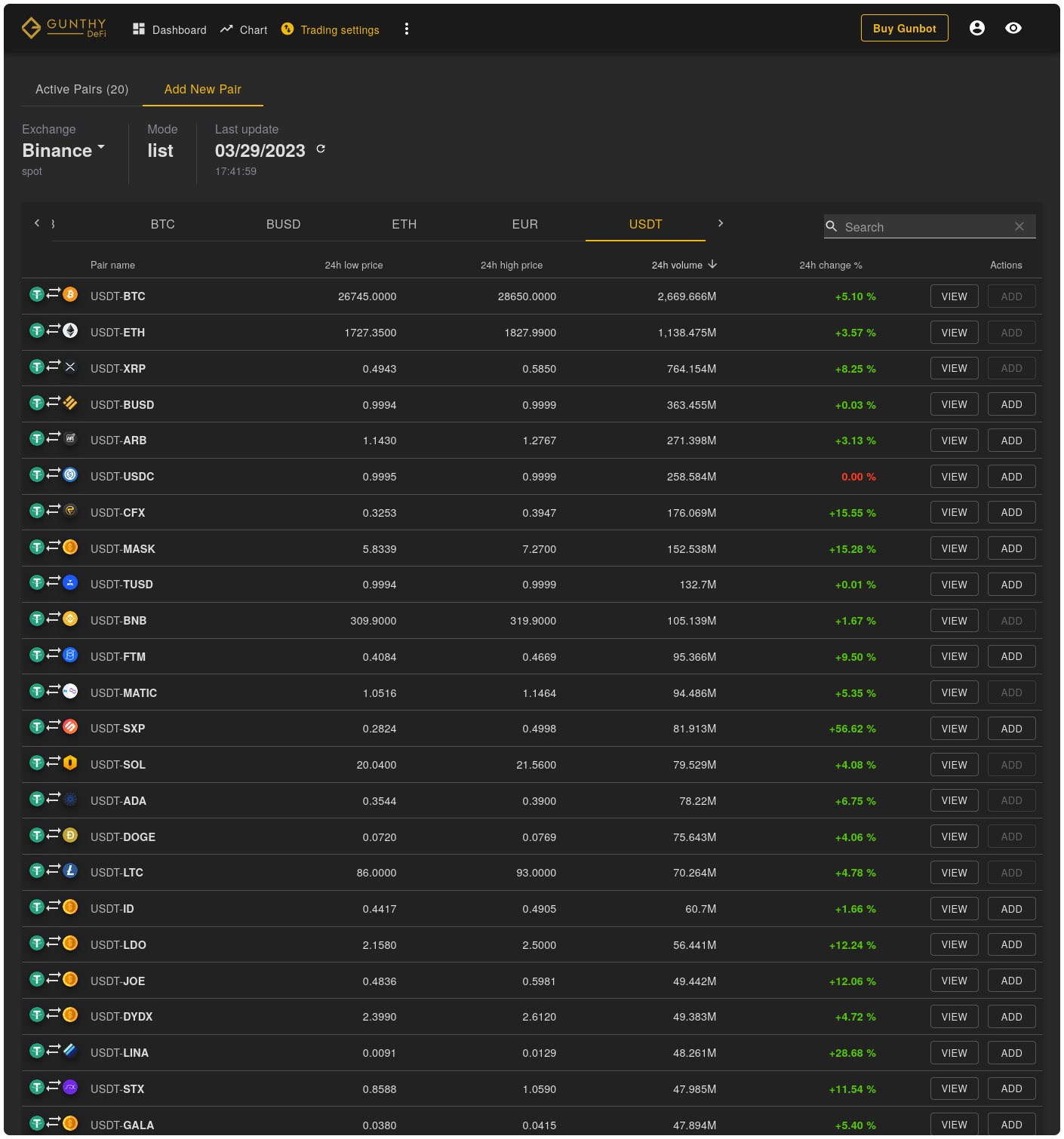The width and height of the screenshot is (1064, 1139).
Task: Click the MATIC coin icon in USDT-MATIC row
Action: pyautogui.click(x=70, y=691)
